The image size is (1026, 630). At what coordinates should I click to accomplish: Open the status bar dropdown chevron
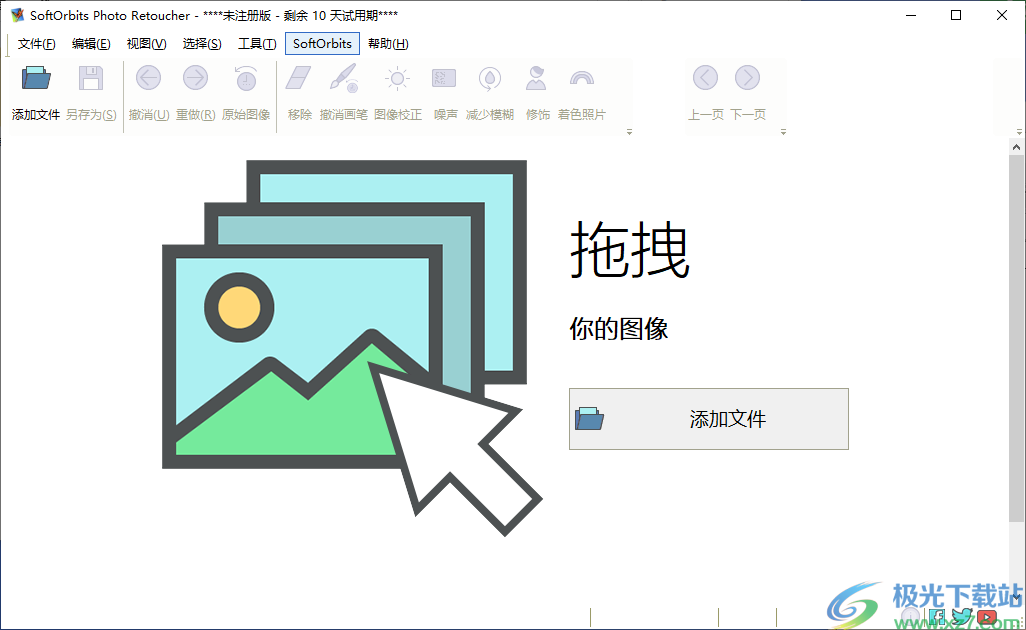click(x=1017, y=597)
